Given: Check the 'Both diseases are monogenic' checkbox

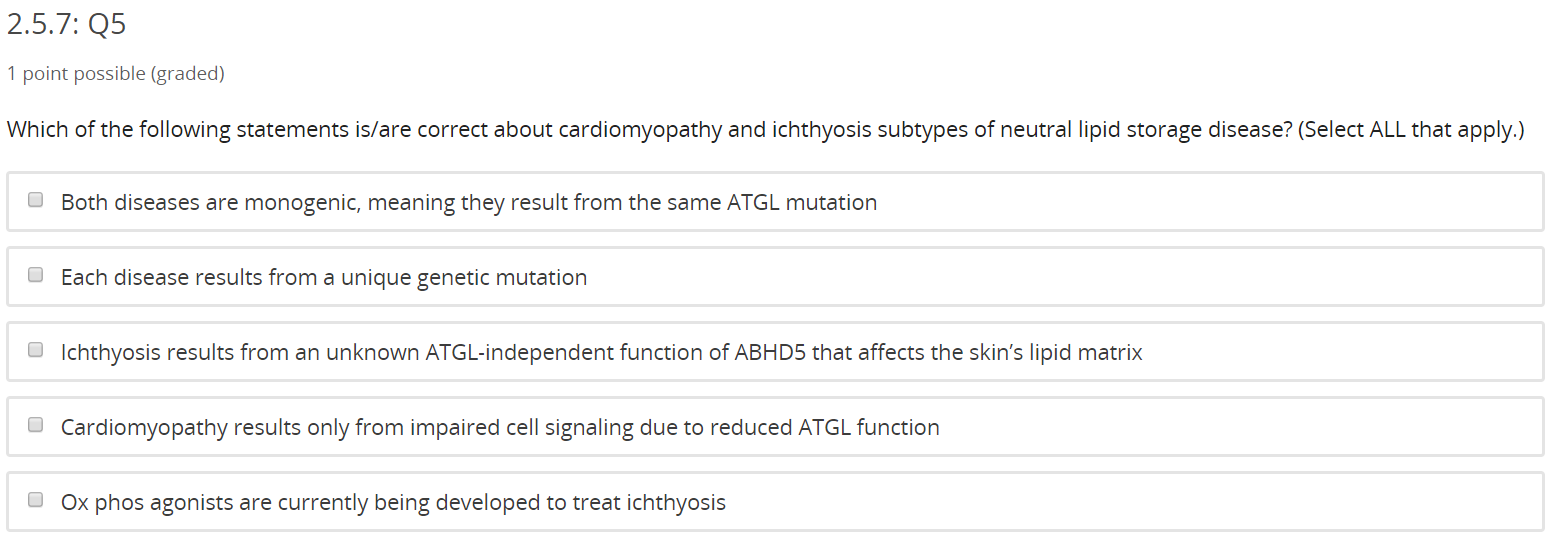Looking at the screenshot, I should [x=36, y=200].
